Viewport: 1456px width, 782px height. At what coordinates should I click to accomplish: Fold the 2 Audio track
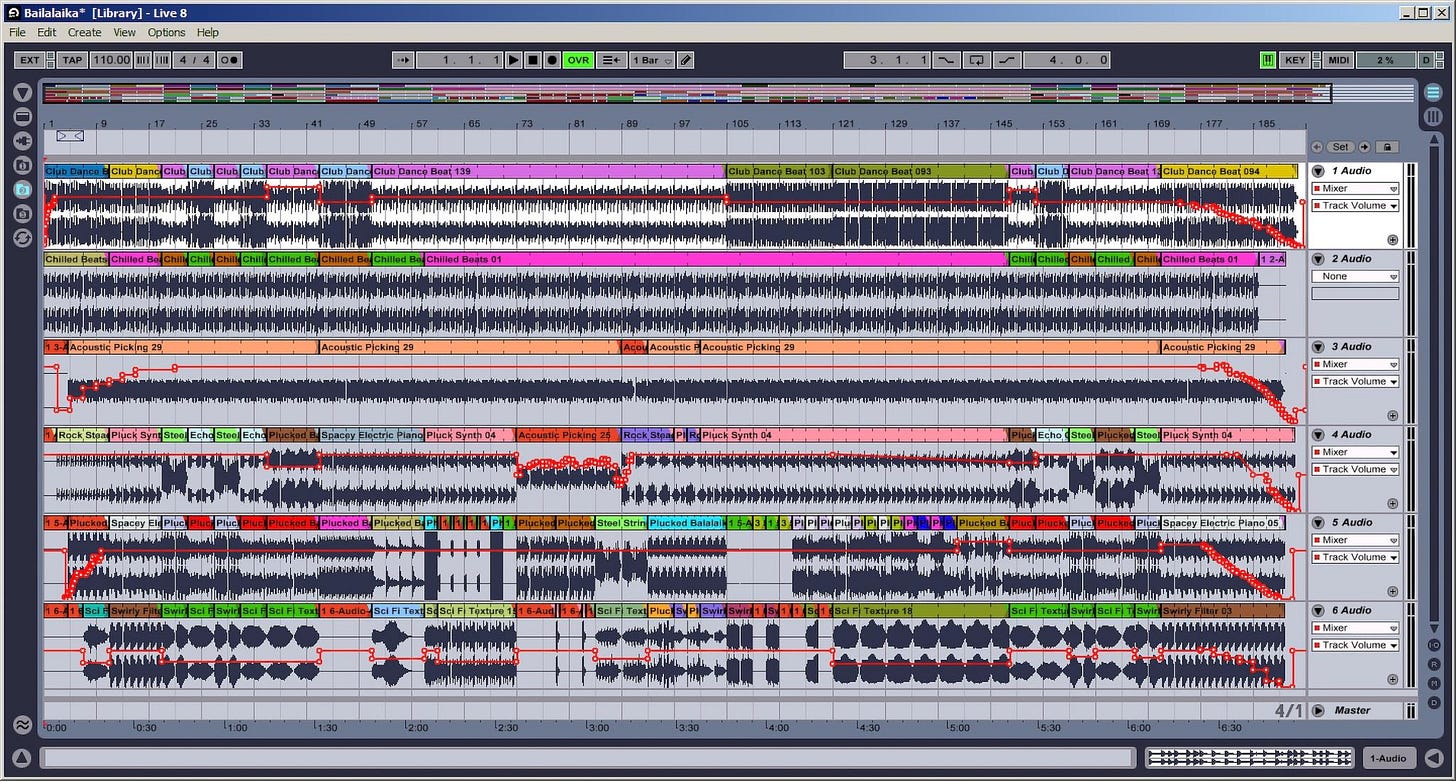(x=1318, y=259)
